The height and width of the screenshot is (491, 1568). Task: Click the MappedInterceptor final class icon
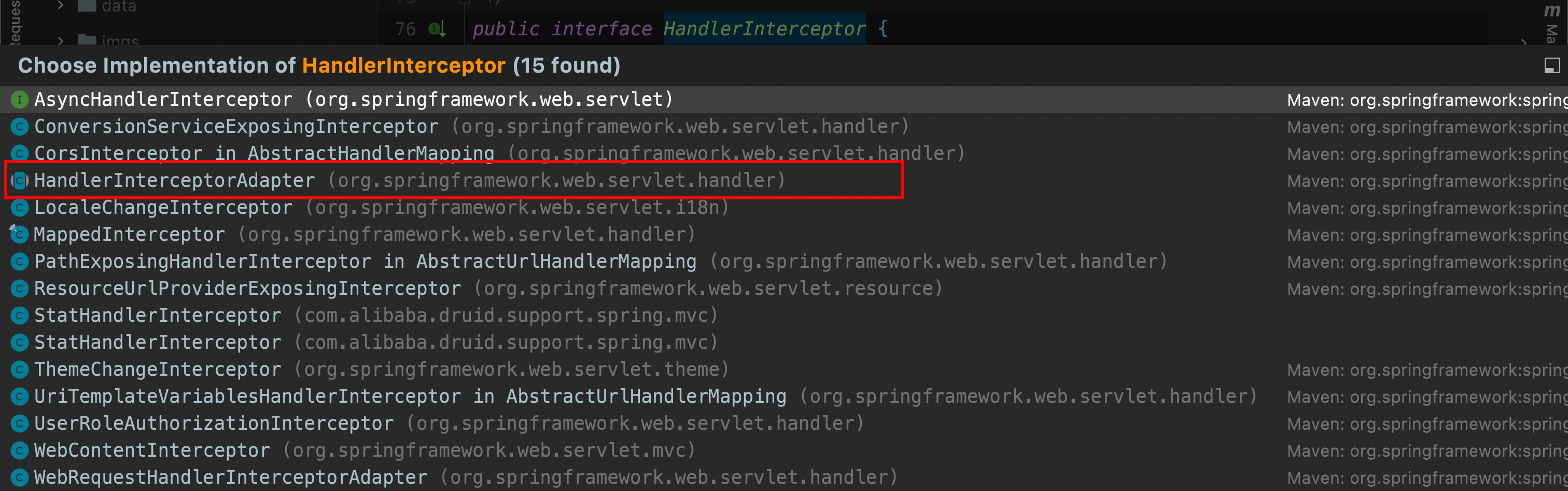click(19, 234)
